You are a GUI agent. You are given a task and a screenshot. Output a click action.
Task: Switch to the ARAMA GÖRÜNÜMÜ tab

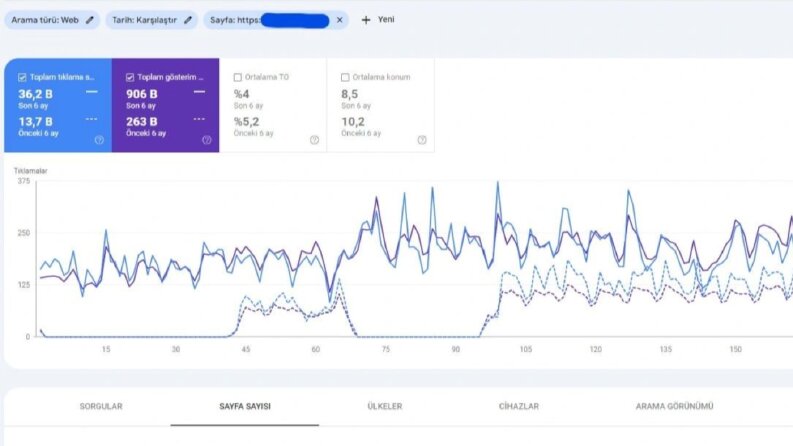click(x=675, y=407)
